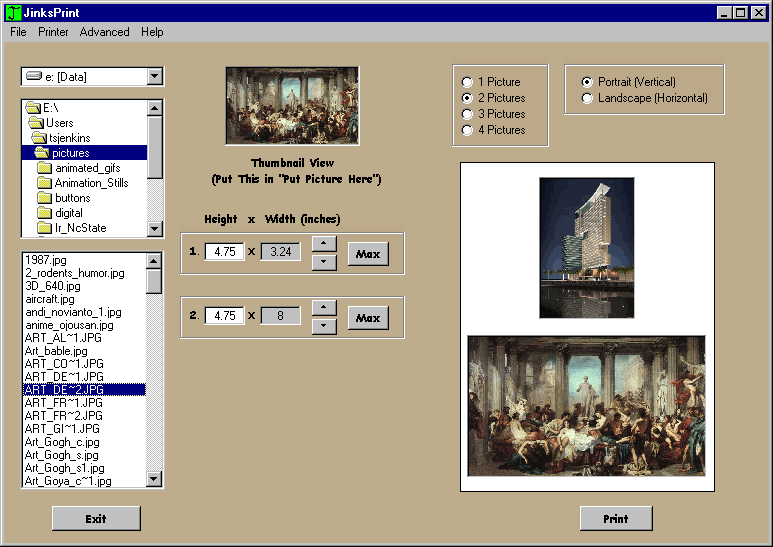This screenshot has height=547, width=773.
Task: Decrease picture 2 size with down arrow
Action: pyautogui.click(x=324, y=326)
